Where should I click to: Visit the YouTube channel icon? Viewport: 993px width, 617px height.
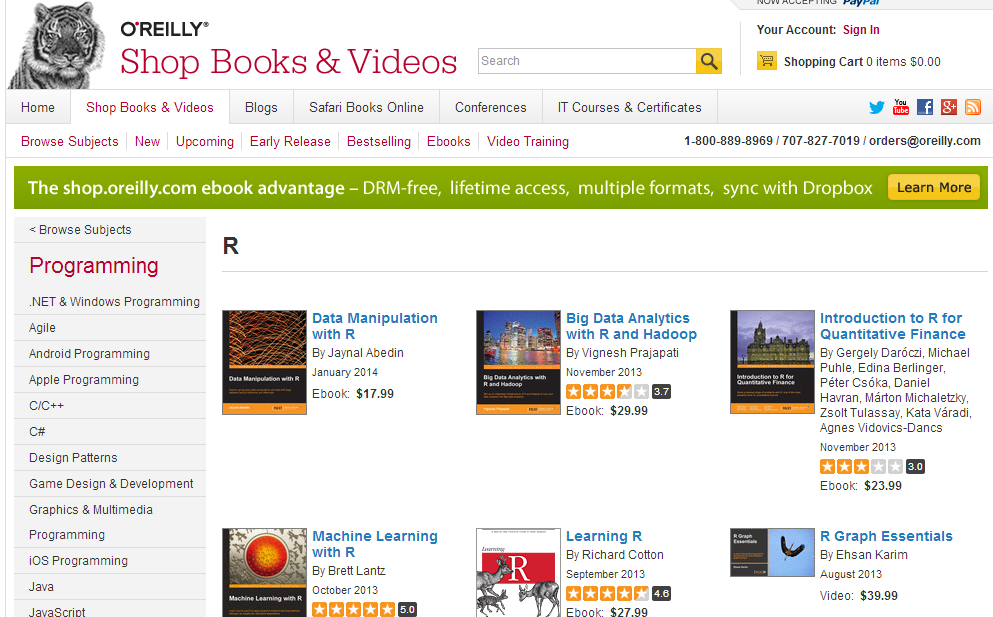pos(901,107)
